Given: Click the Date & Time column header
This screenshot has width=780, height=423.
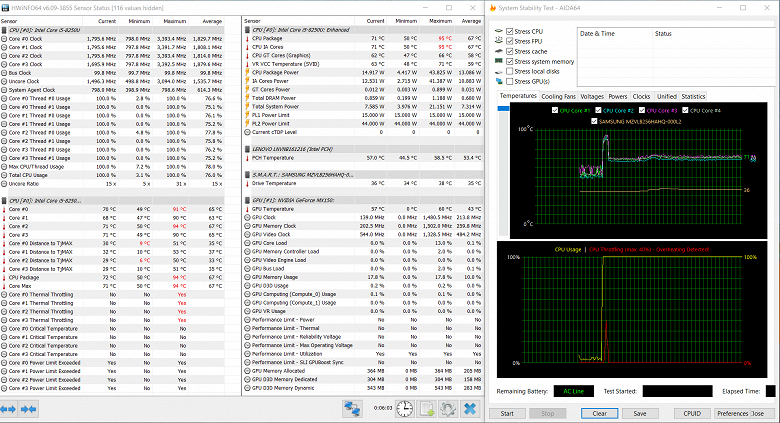Looking at the screenshot, I should click(597, 33).
